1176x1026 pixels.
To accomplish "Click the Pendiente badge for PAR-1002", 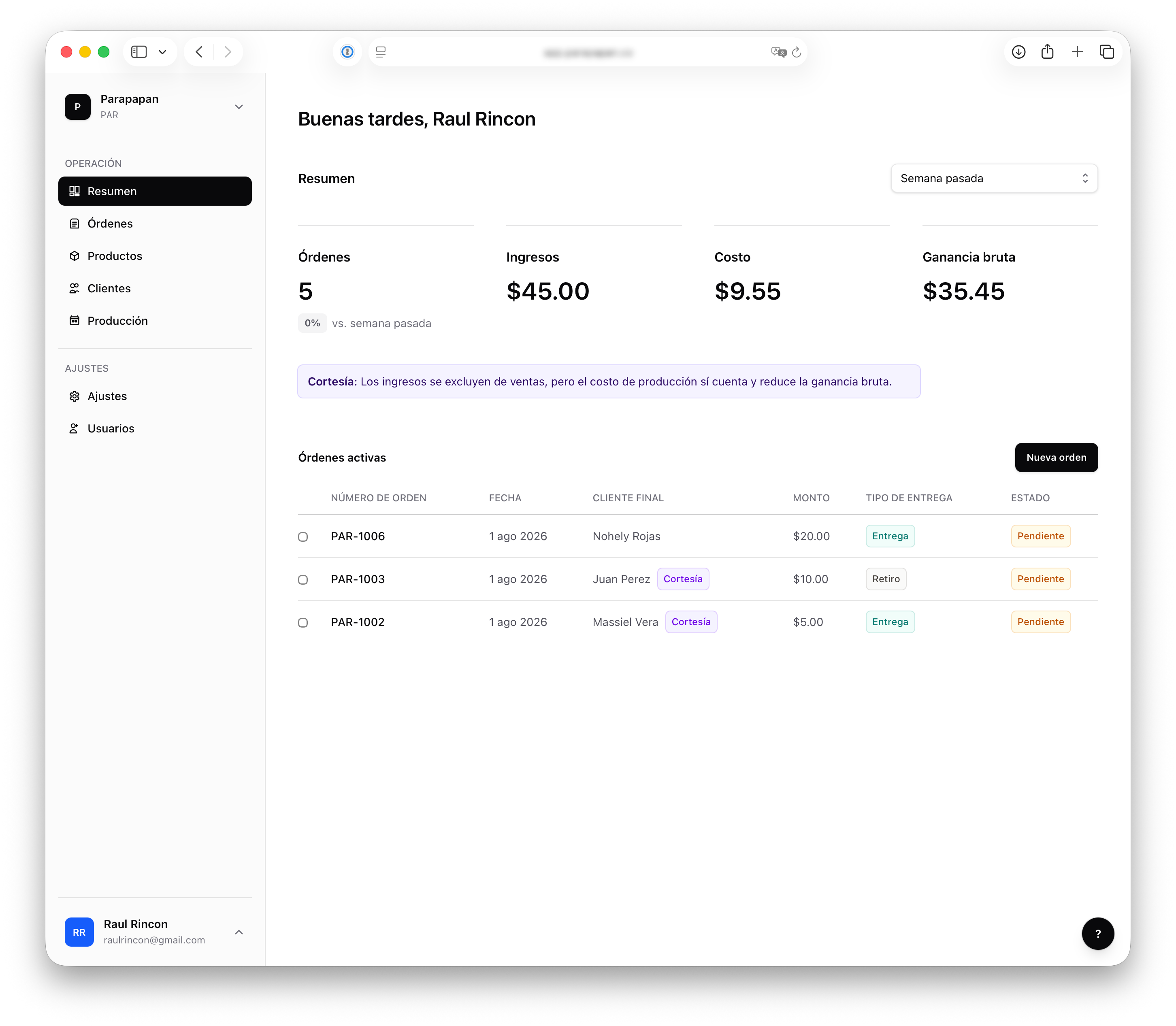I will pyautogui.click(x=1040, y=622).
